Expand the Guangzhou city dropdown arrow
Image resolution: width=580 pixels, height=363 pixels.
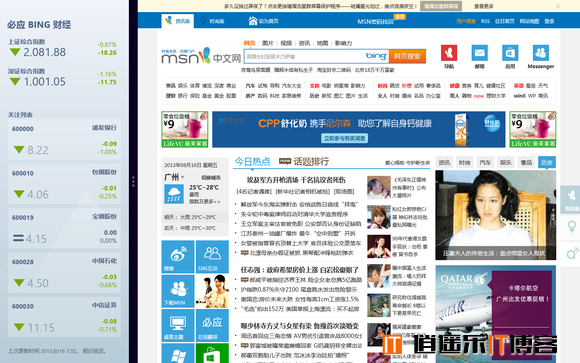click(x=183, y=177)
